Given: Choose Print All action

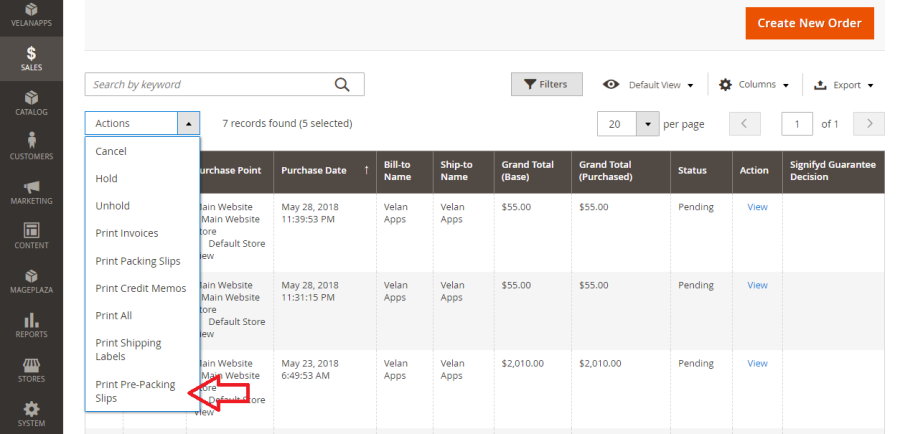Looking at the screenshot, I should 142,316.
